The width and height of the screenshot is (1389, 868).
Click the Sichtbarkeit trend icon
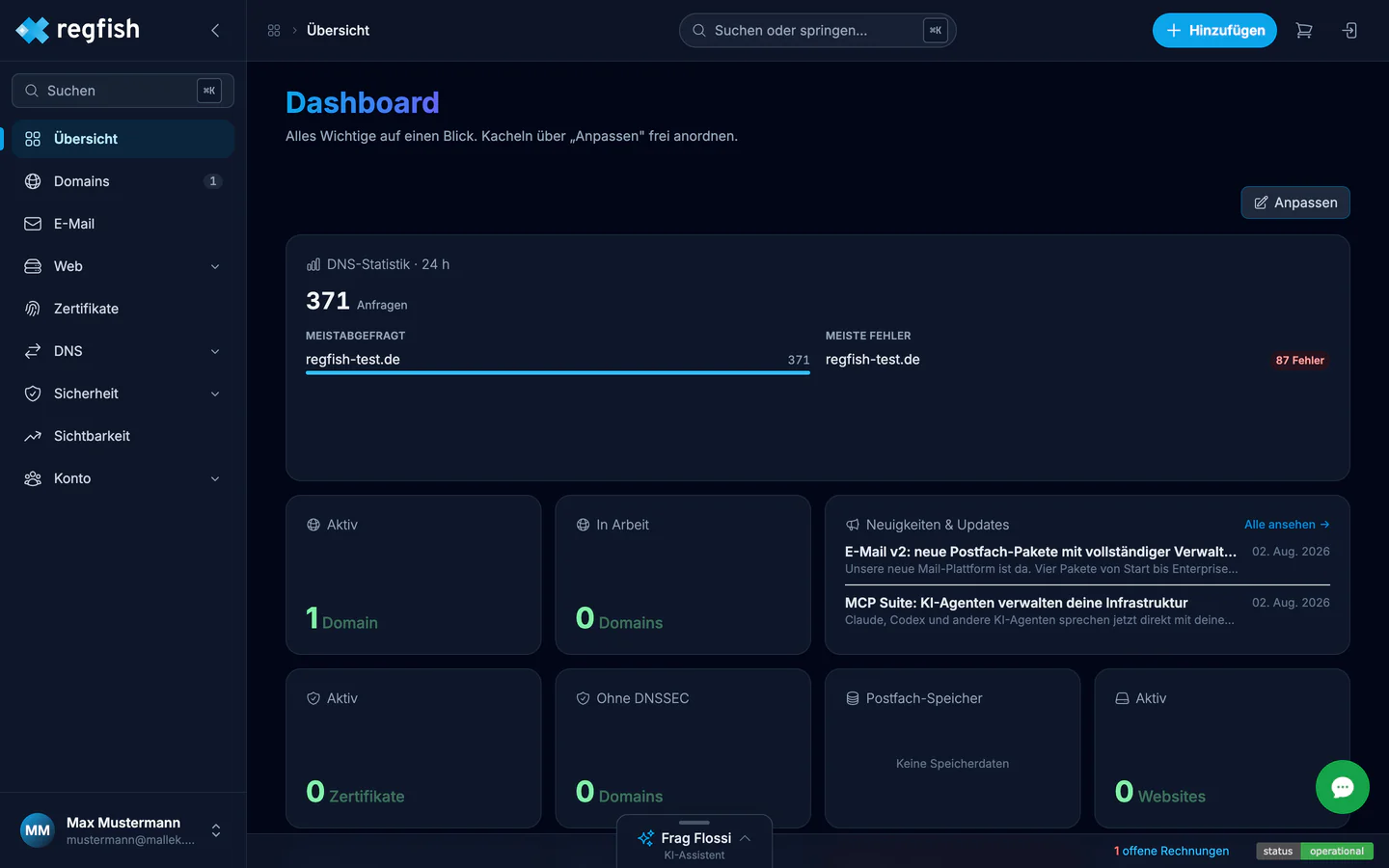coord(33,436)
